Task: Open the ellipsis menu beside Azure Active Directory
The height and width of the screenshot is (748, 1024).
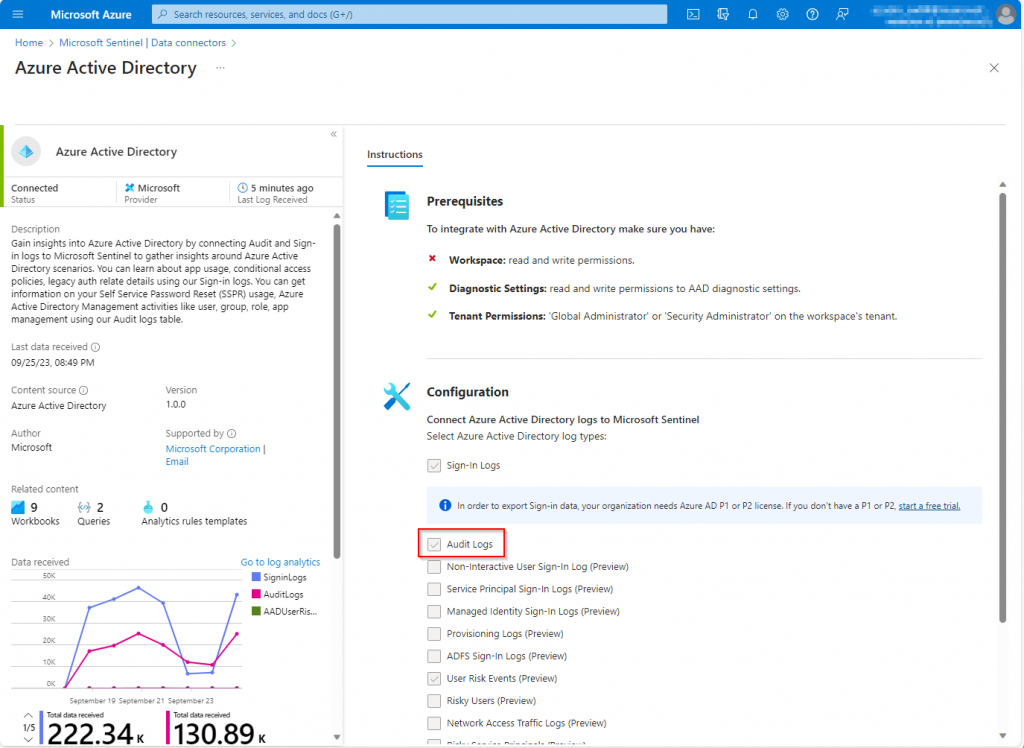Action: tap(220, 68)
